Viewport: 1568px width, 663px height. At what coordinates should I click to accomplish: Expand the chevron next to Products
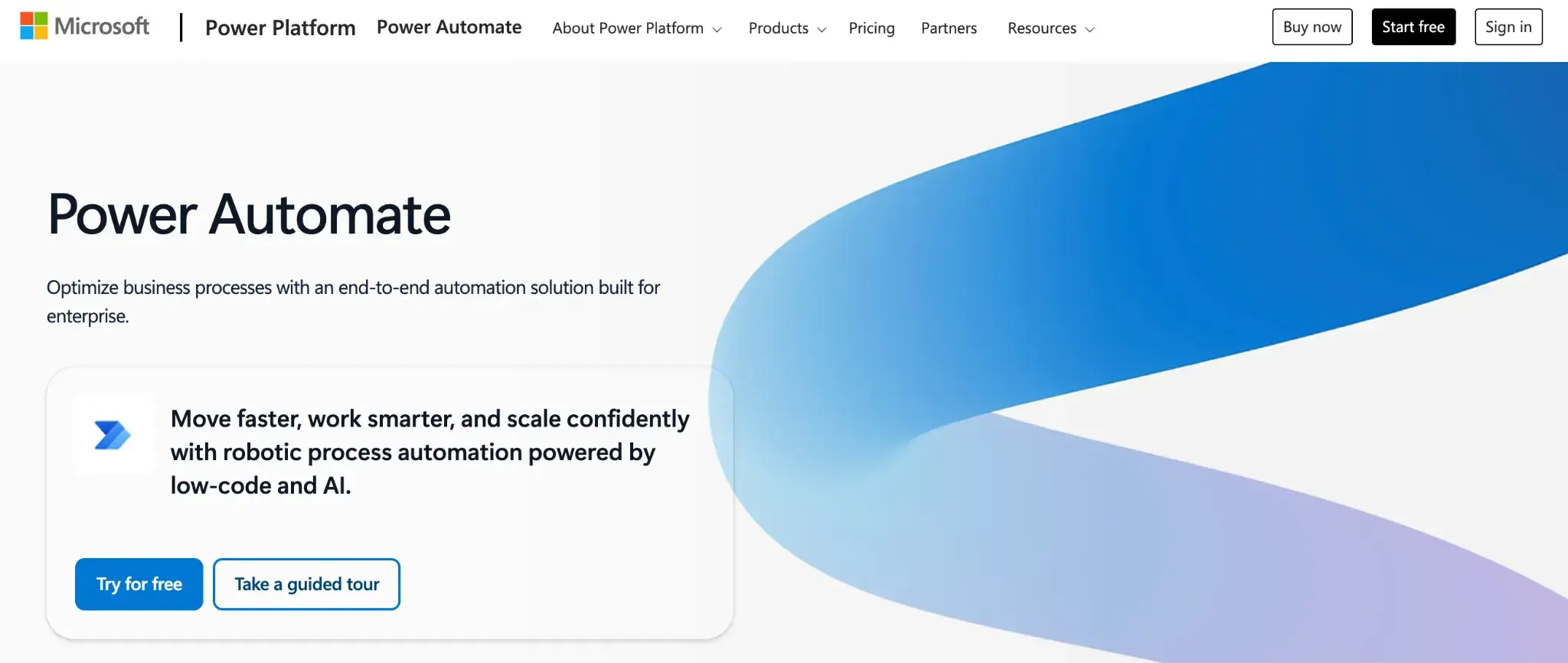822,30
